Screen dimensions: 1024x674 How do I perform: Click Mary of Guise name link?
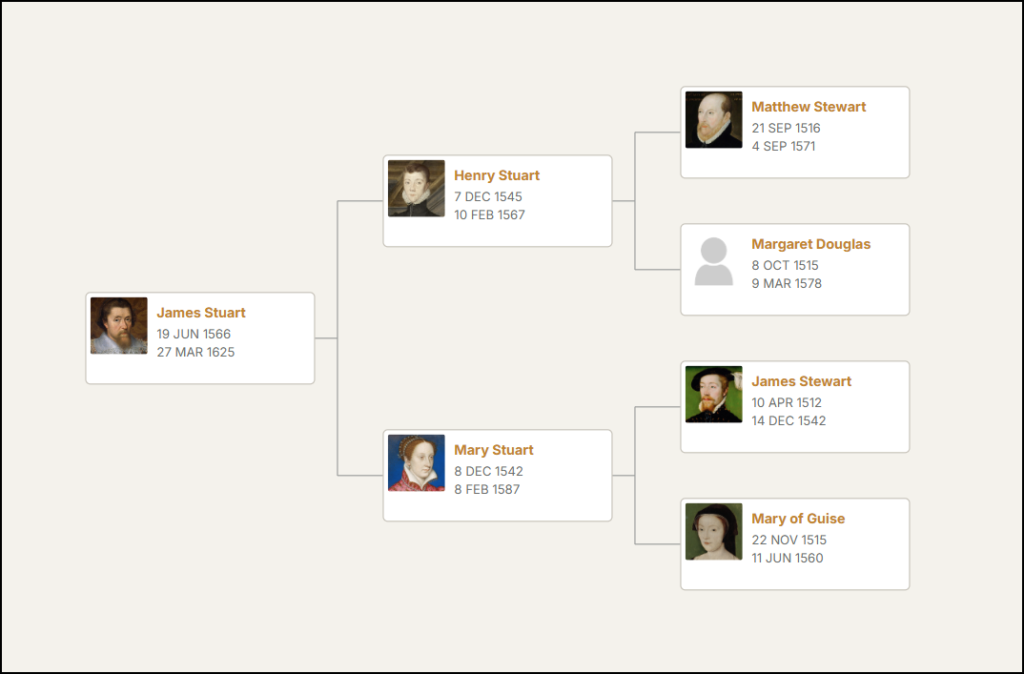click(798, 519)
